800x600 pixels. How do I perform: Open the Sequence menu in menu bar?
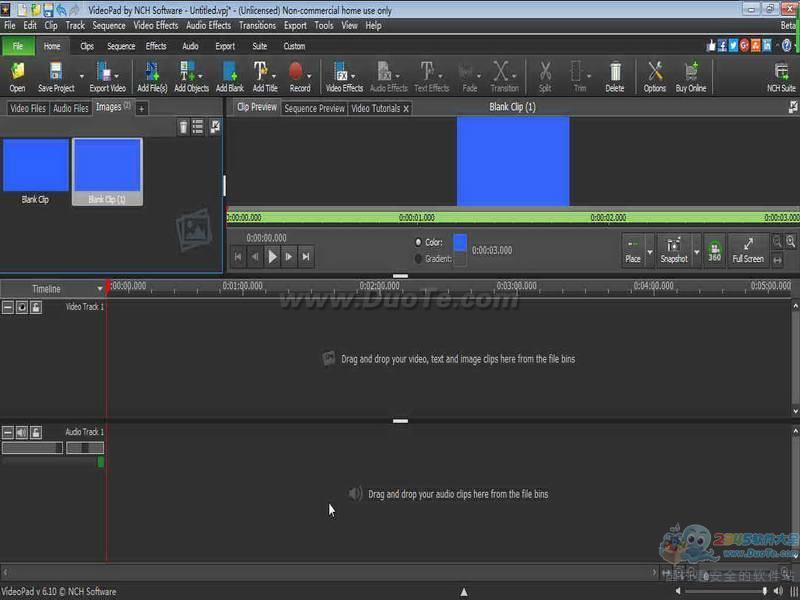click(109, 26)
